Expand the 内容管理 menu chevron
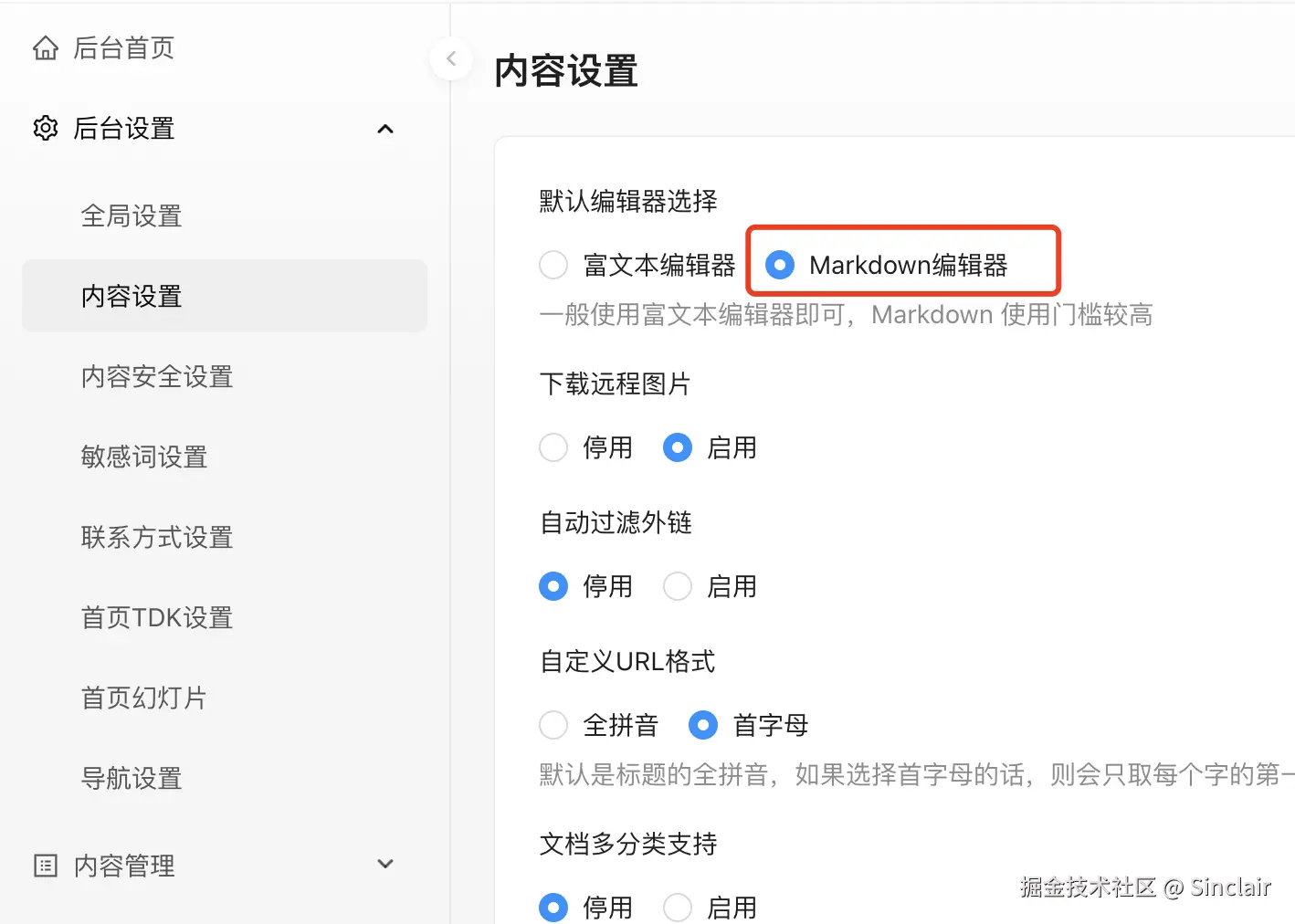1295x924 pixels. 385,864
